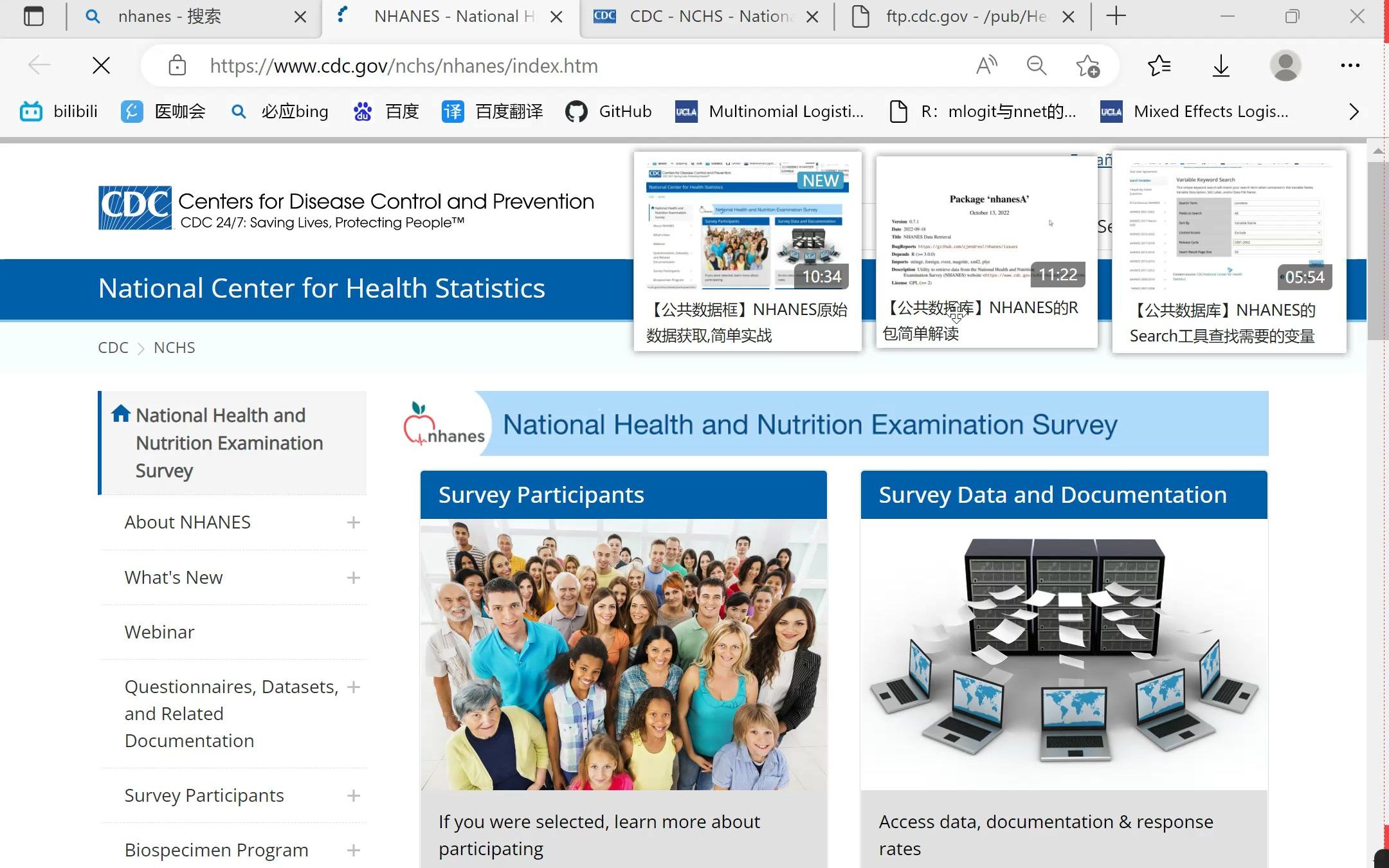
Task: Switch to the nhanes search tab
Action: point(170,16)
